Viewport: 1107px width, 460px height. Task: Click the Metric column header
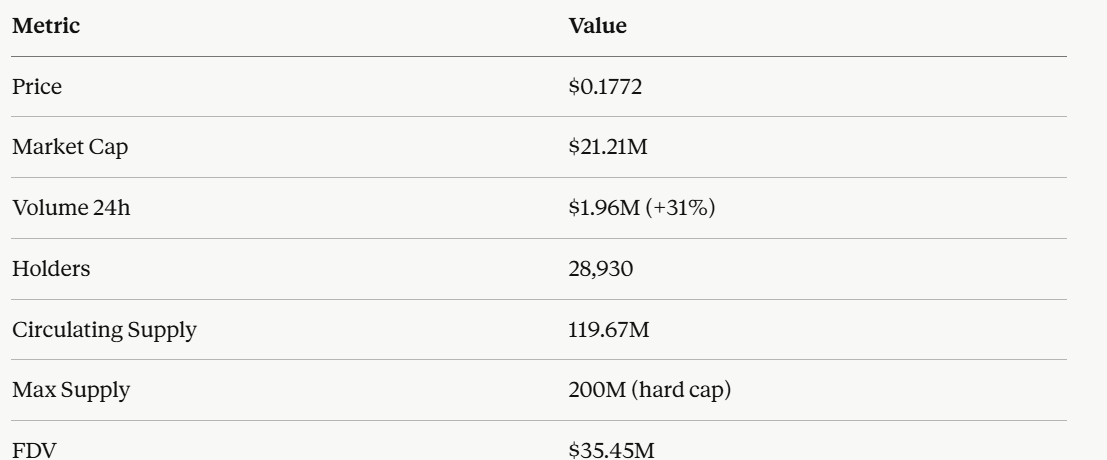tap(46, 27)
